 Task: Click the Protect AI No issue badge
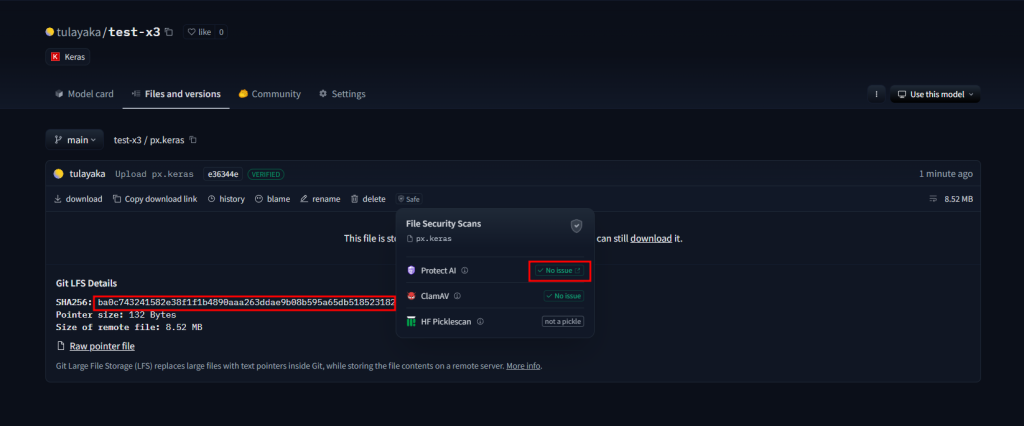559,270
